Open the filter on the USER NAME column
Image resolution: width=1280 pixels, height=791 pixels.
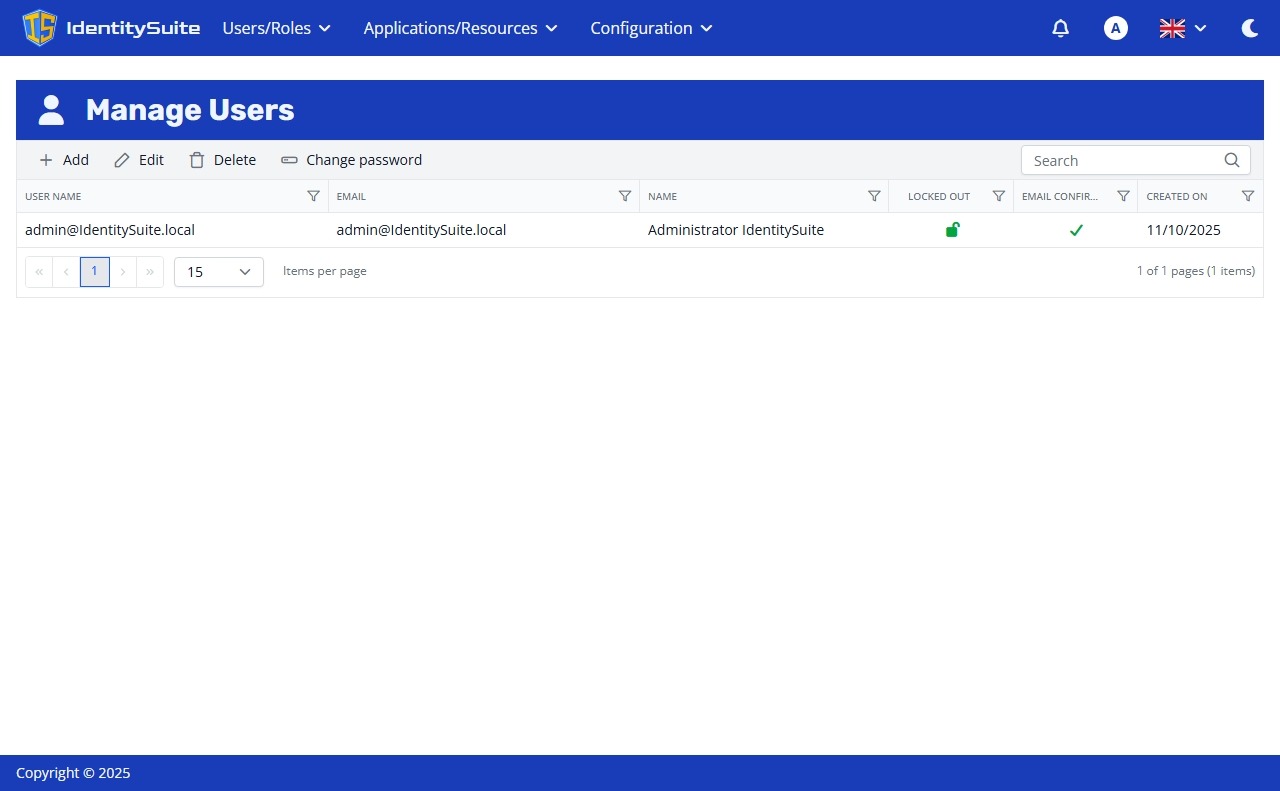[314, 196]
